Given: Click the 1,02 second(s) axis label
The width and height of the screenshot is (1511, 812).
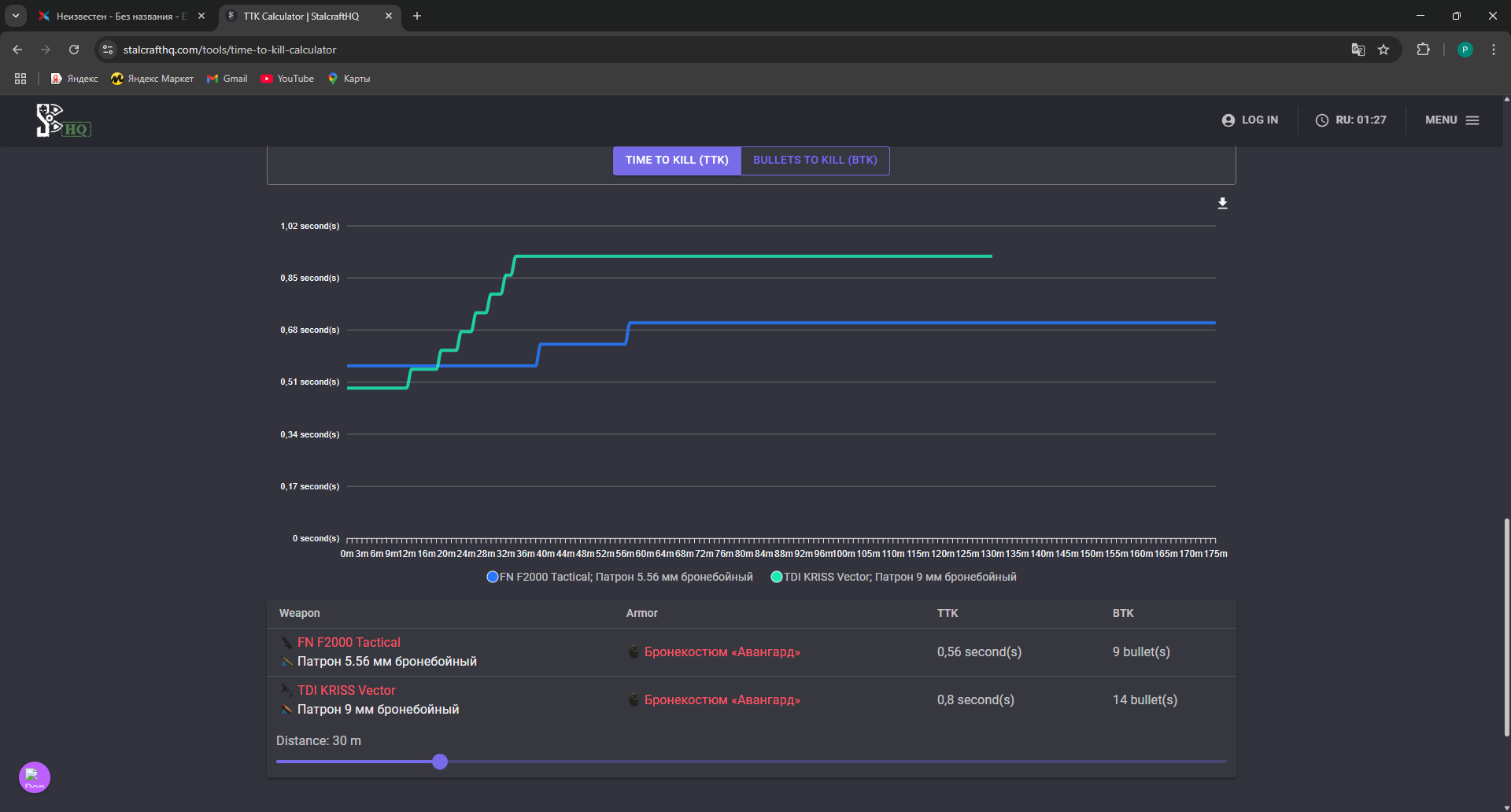Looking at the screenshot, I should point(310,226).
